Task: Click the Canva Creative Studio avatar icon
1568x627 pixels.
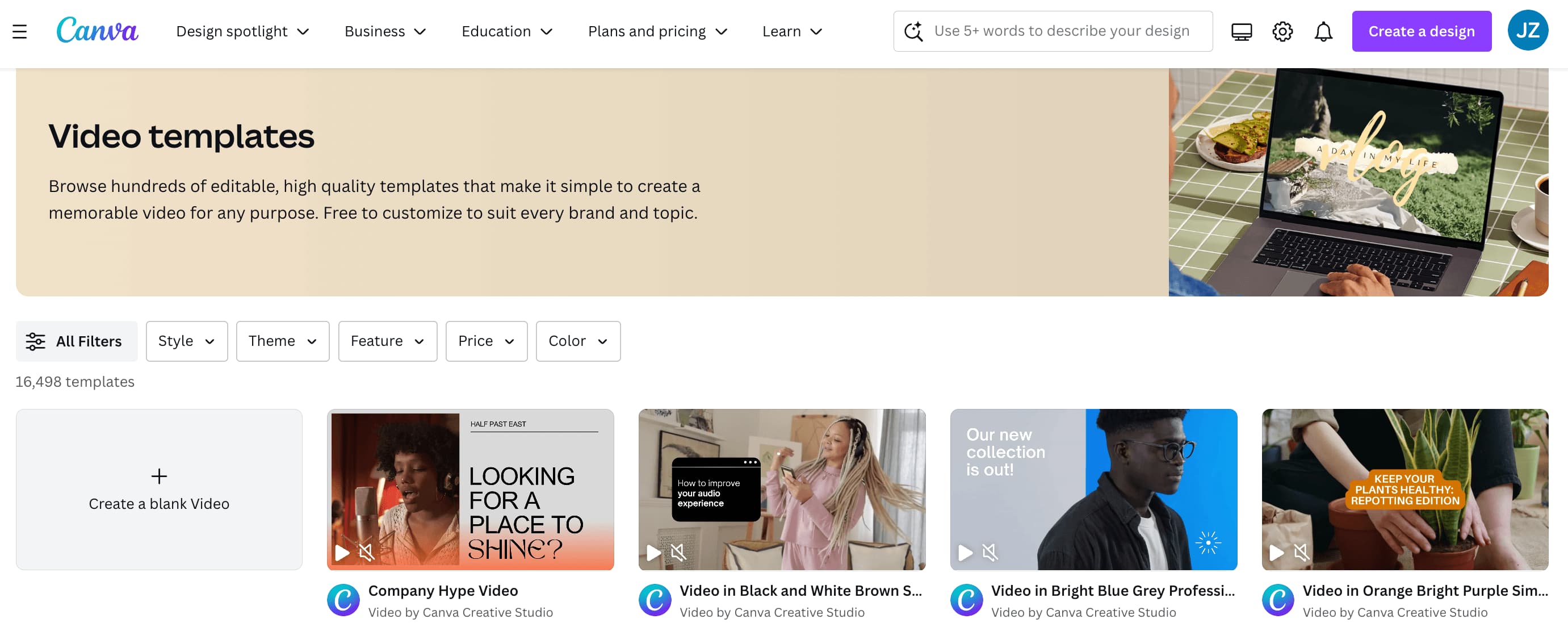Action: click(x=343, y=600)
